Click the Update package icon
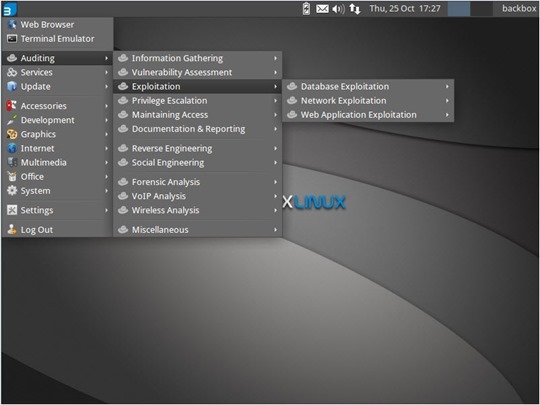The height and width of the screenshot is (405, 540). coord(12,86)
